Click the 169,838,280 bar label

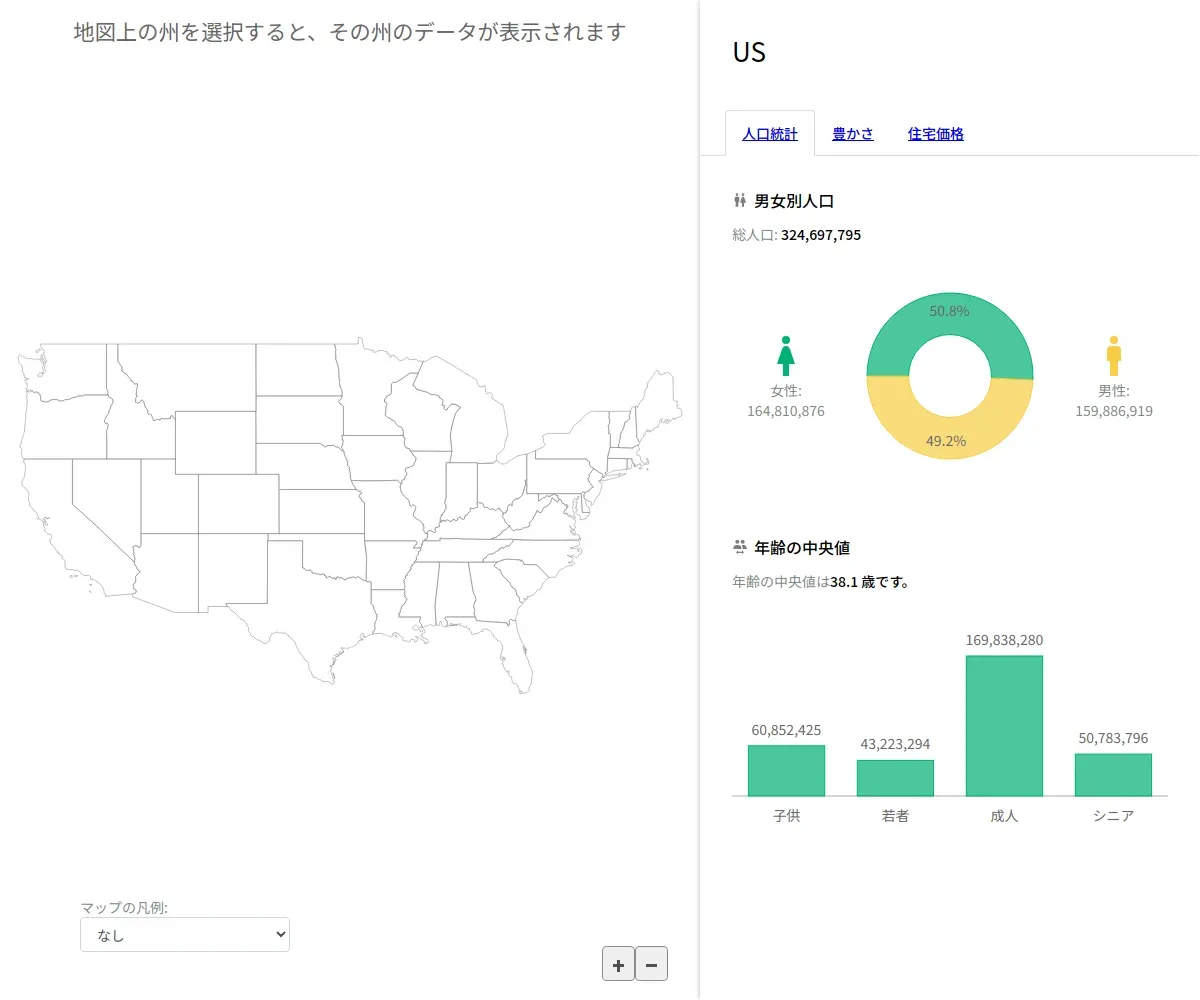click(1004, 640)
